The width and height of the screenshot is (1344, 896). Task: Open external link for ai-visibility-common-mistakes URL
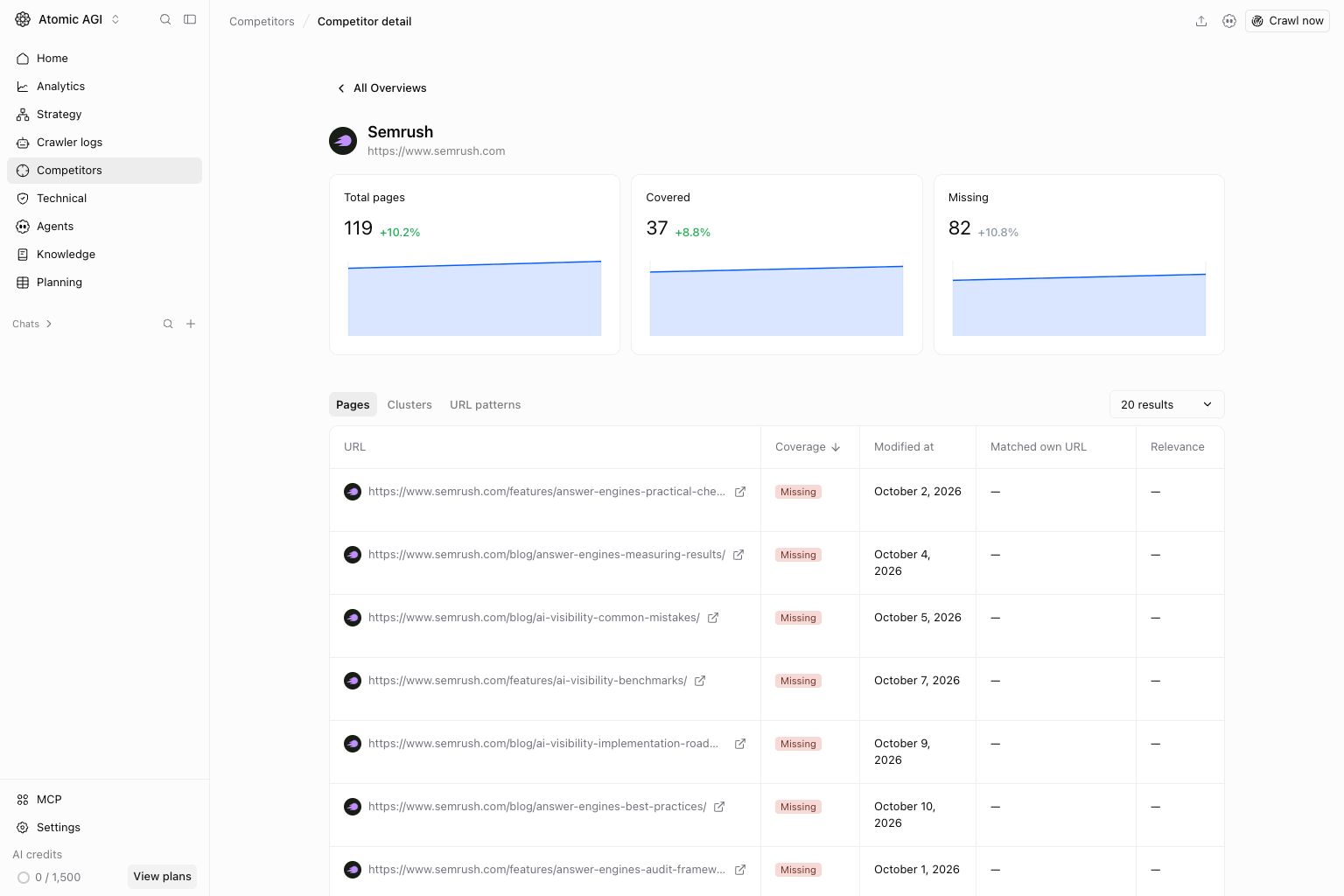(713, 618)
